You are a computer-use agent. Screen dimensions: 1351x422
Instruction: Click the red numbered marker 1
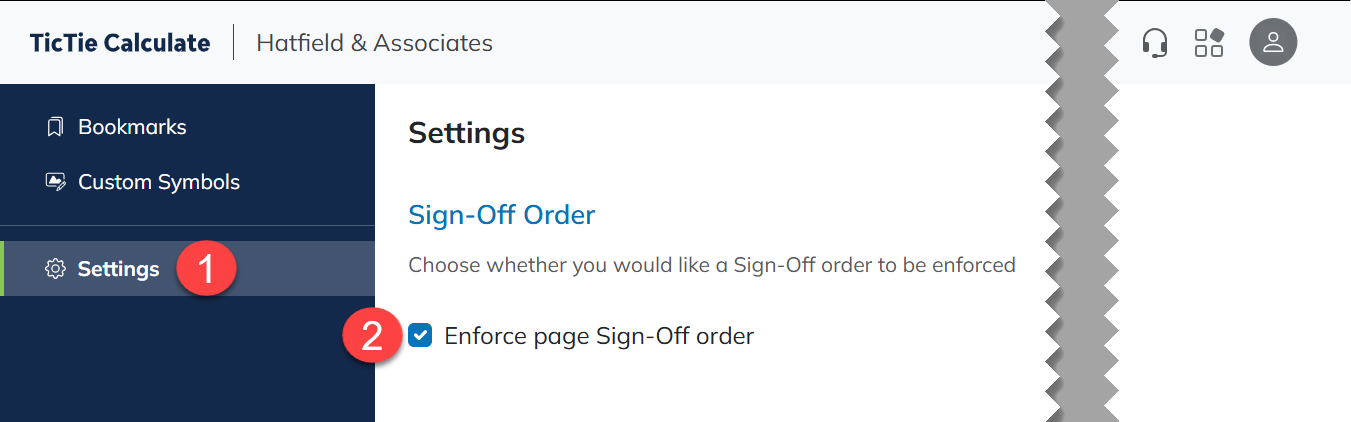(x=206, y=269)
